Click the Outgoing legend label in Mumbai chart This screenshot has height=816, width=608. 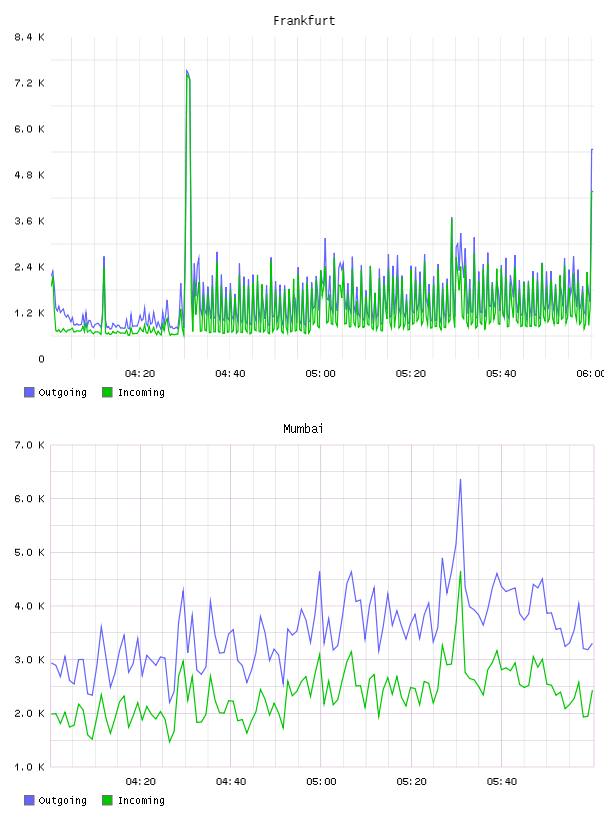(x=62, y=800)
